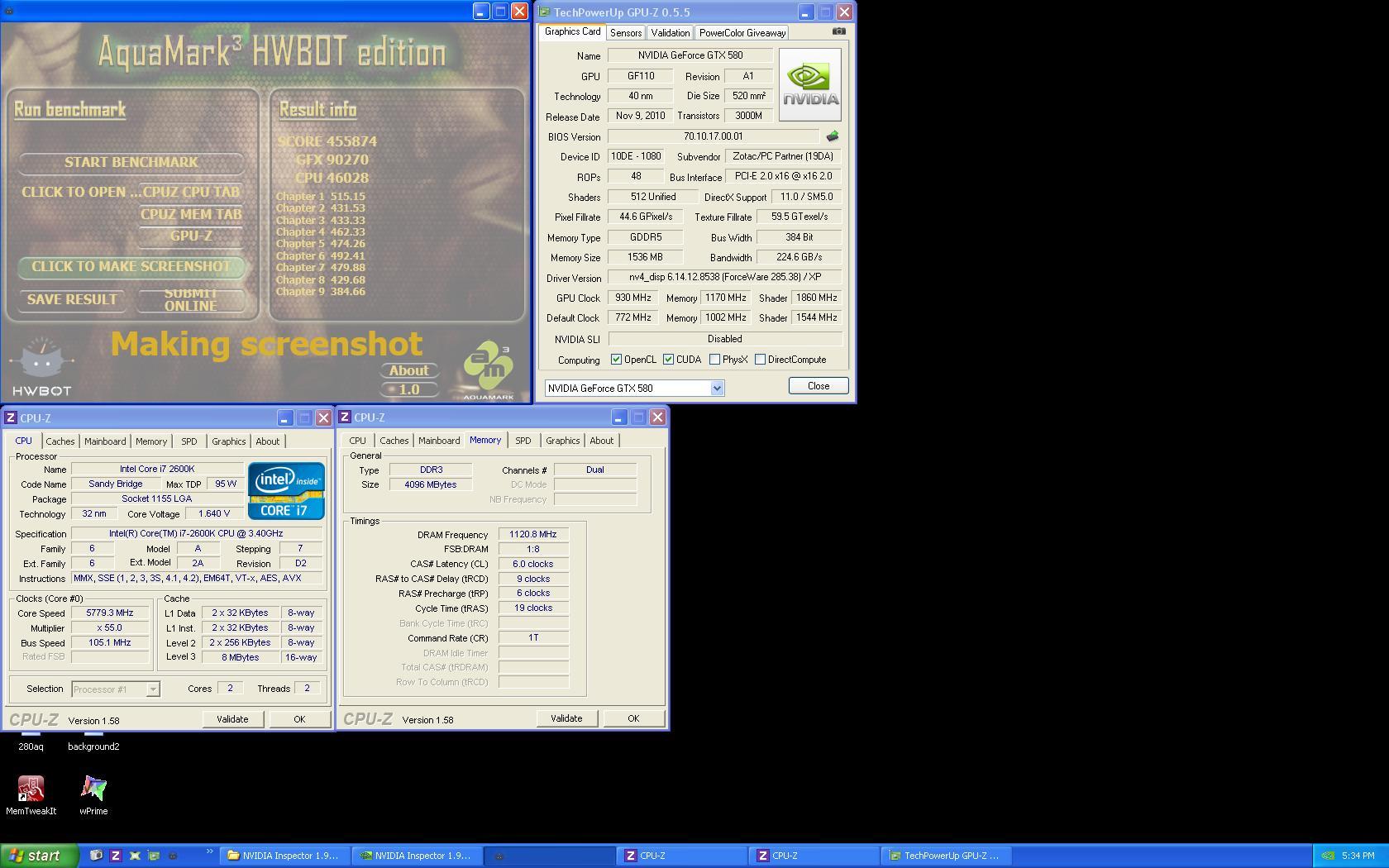Open CPU tab in right CPU-Z window

click(x=357, y=441)
